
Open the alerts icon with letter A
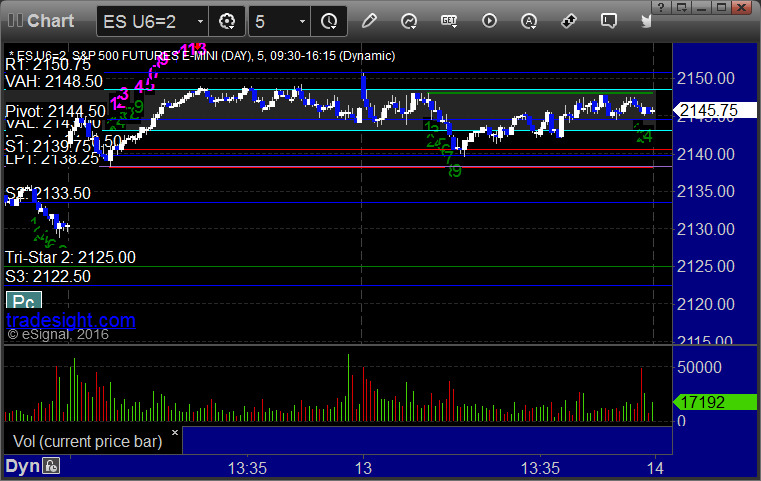tap(529, 21)
